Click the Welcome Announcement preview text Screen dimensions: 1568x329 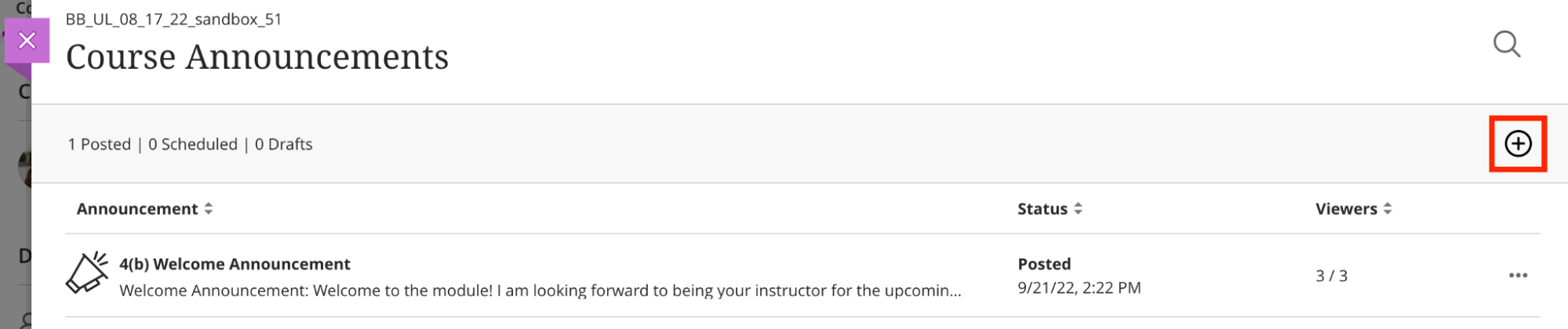coord(540,291)
